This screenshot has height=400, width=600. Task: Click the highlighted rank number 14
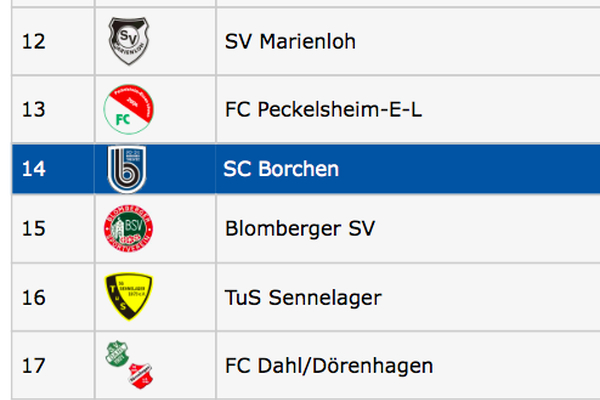pyautogui.click(x=33, y=169)
